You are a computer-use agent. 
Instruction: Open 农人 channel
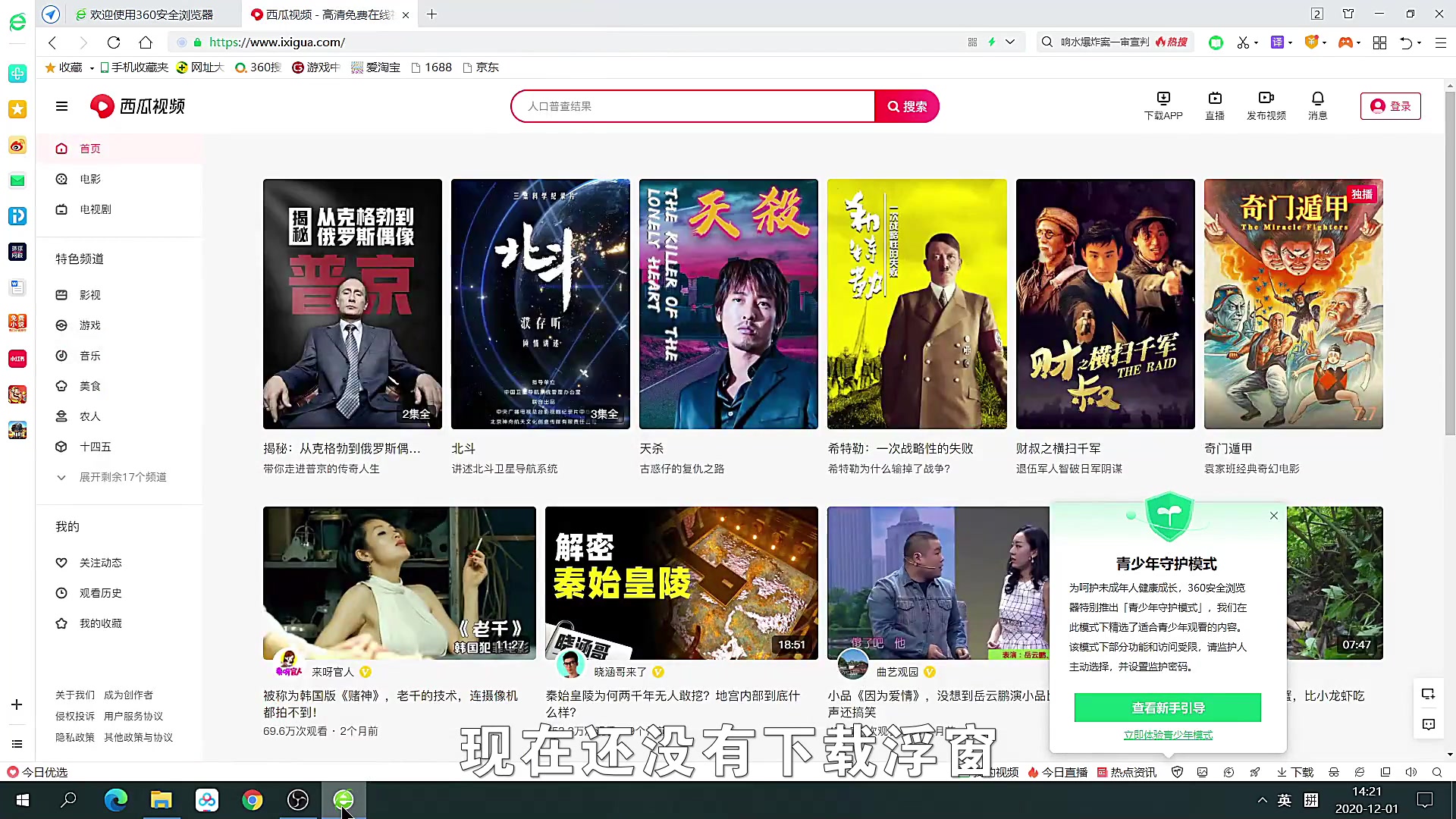pyautogui.click(x=120, y=416)
